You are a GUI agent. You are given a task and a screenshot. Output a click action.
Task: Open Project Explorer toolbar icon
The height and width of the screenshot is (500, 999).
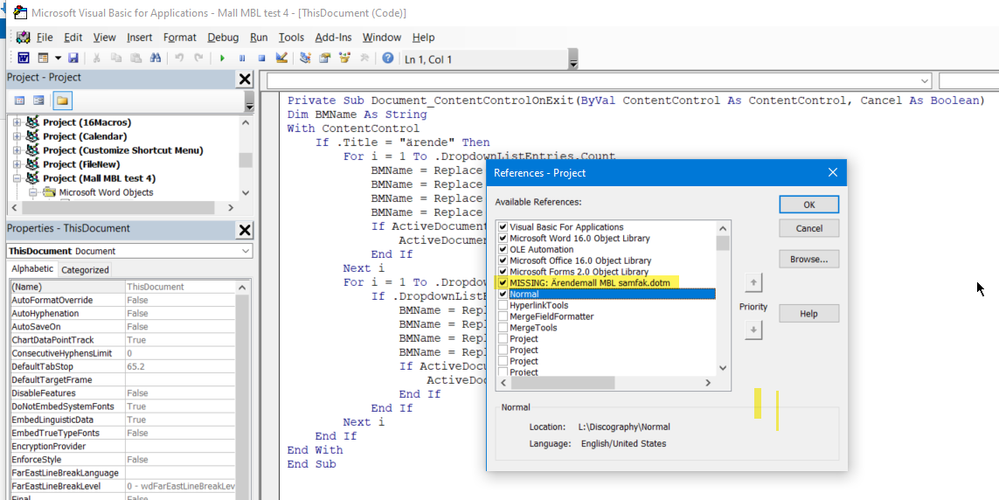tap(305, 58)
